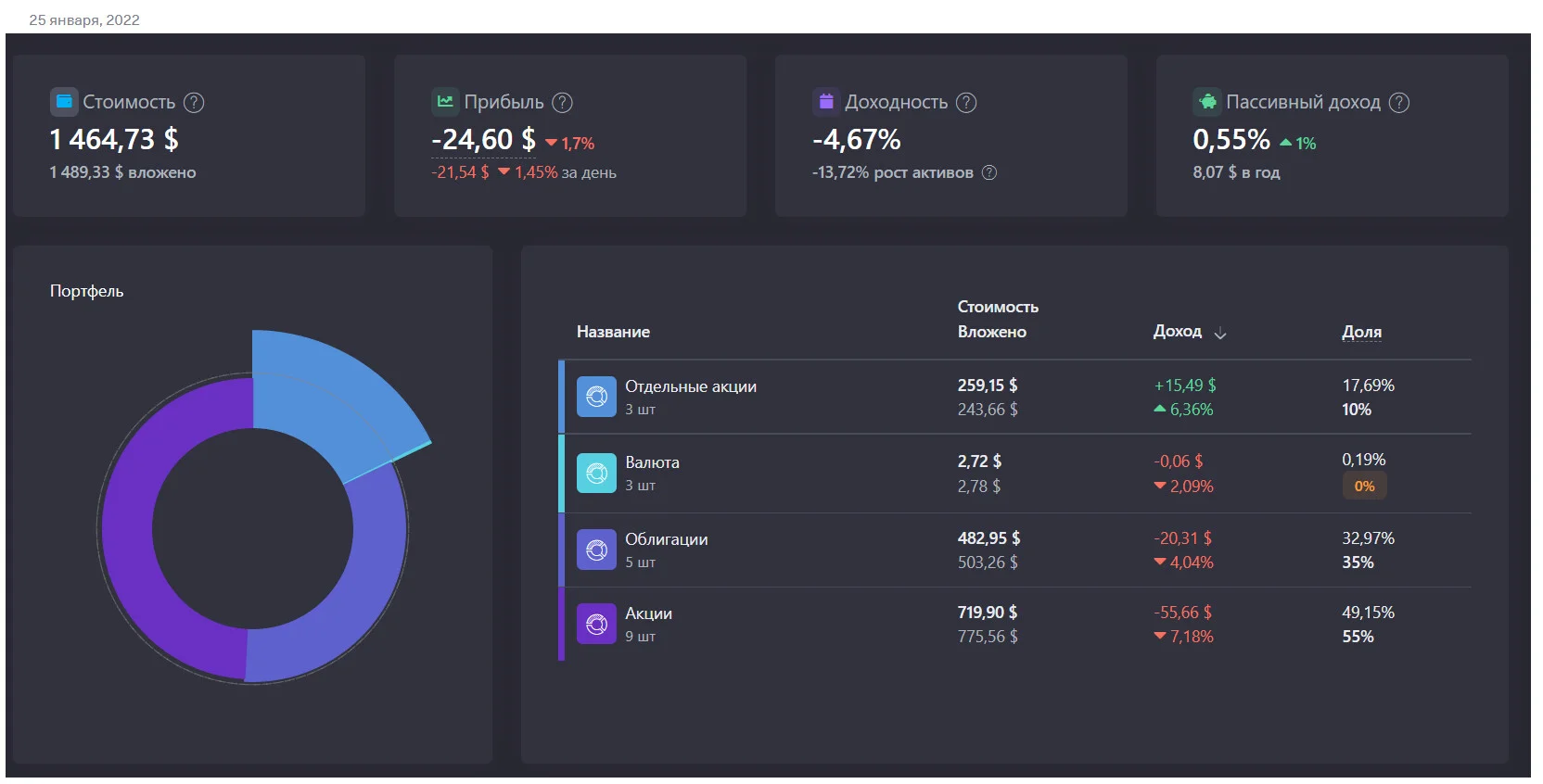The height and width of the screenshot is (784, 1543).
Task: Click the +15,49 $ income value
Action: (x=1185, y=385)
